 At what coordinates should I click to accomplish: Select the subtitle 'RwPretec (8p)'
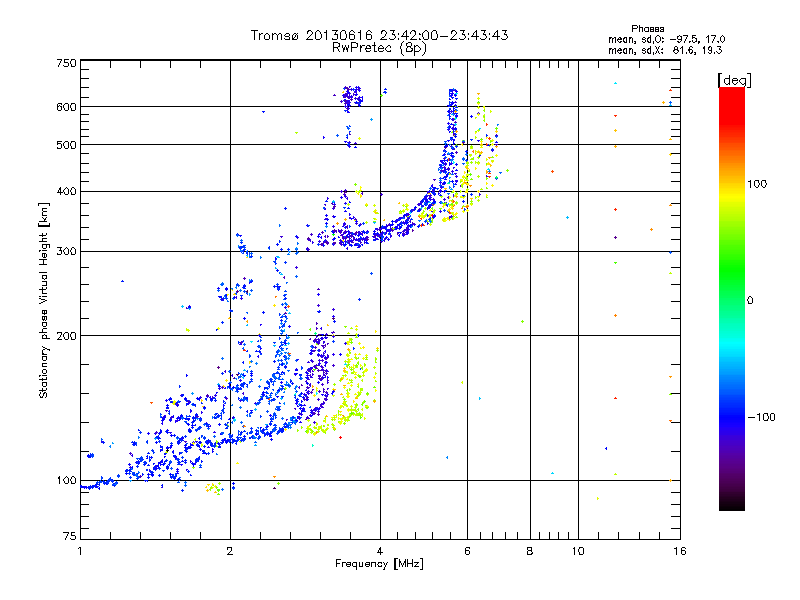[379, 48]
